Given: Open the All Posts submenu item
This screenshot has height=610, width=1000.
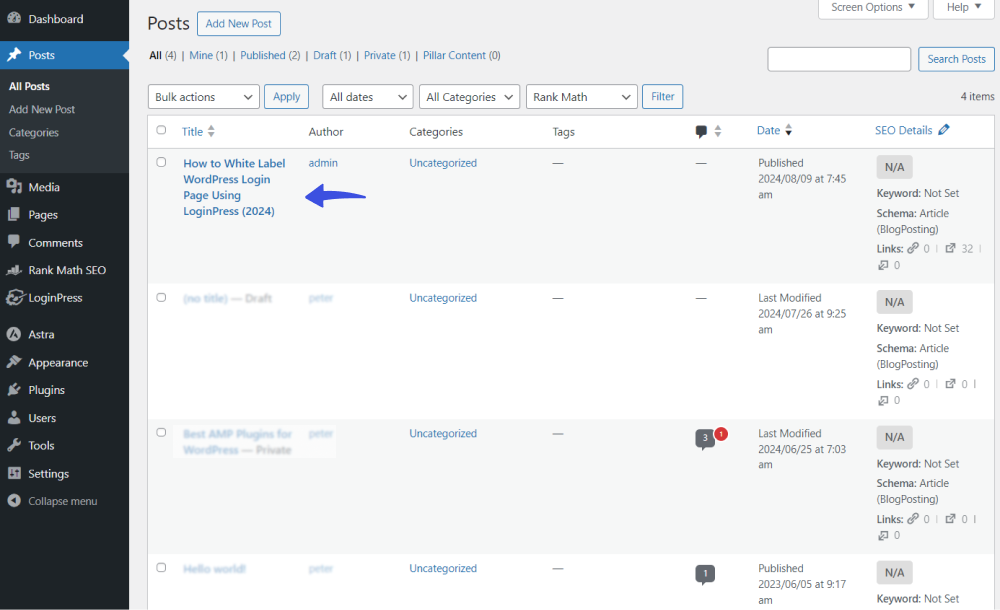Looking at the screenshot, I should 29,86.
